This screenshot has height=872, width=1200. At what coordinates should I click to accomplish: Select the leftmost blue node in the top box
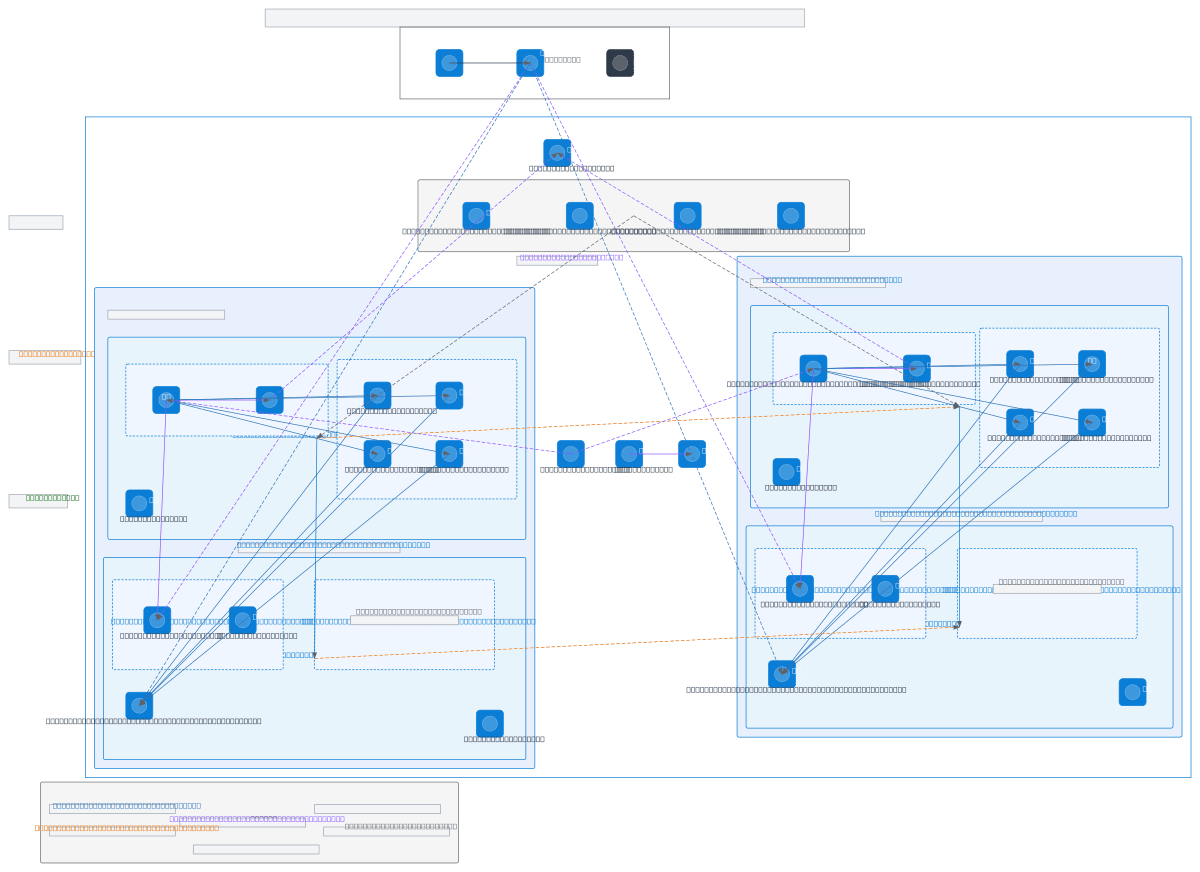(449, 63)
